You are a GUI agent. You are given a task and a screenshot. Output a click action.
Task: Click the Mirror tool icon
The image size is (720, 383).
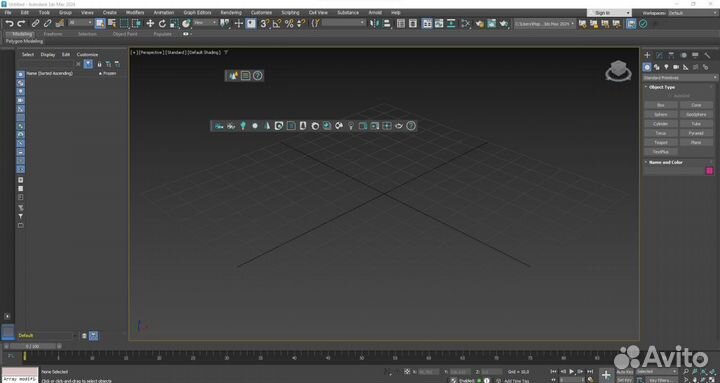375,23
